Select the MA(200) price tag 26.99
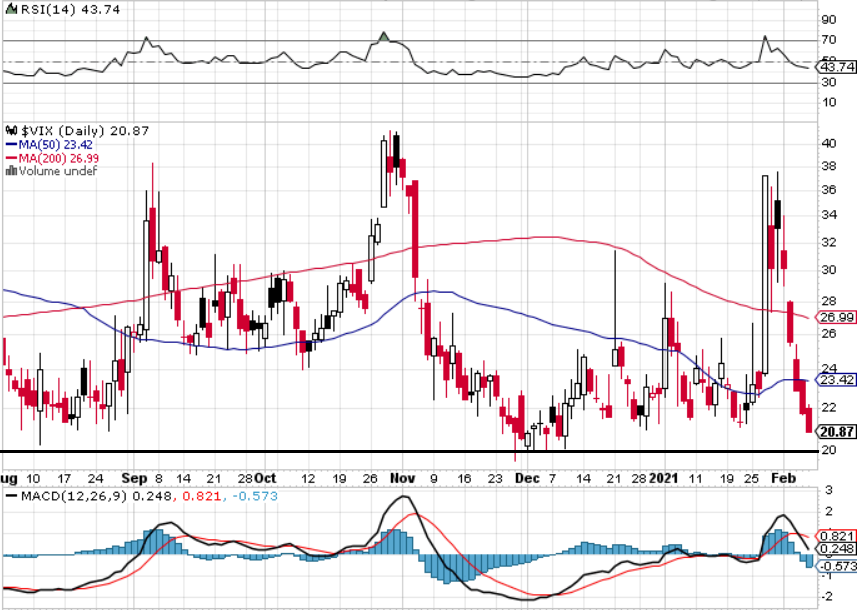This screenshot has height=610, width=864. 836,317
